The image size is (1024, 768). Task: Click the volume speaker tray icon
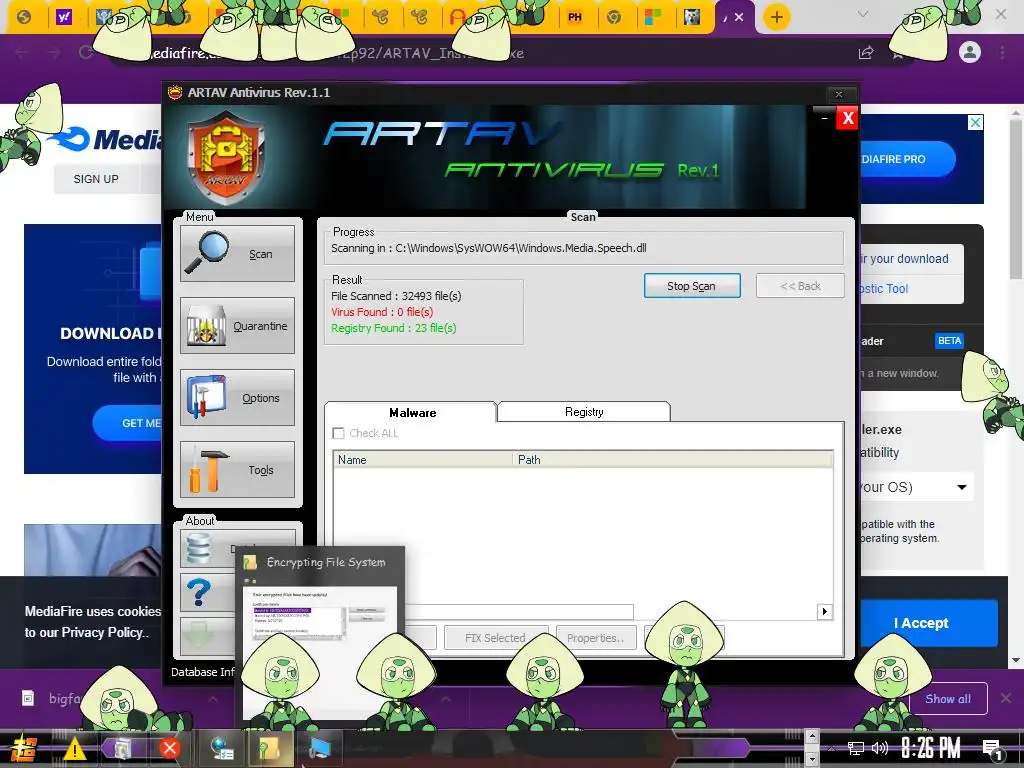(x=880, y=748)
